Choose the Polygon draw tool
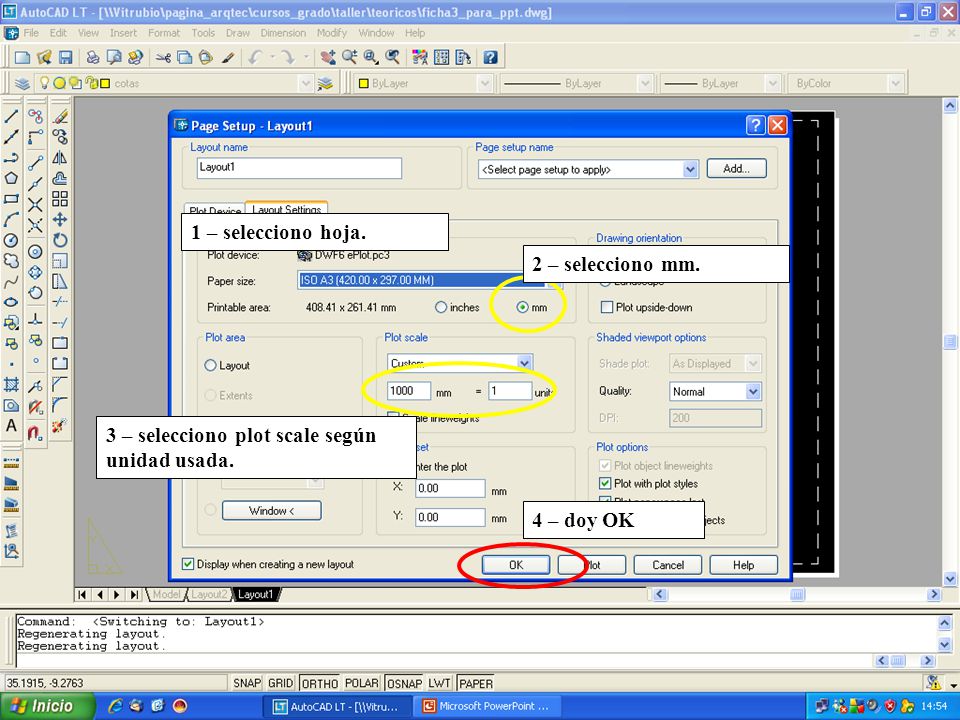The width and height of the screenshot is (960, 720). (x=11, y=178)
